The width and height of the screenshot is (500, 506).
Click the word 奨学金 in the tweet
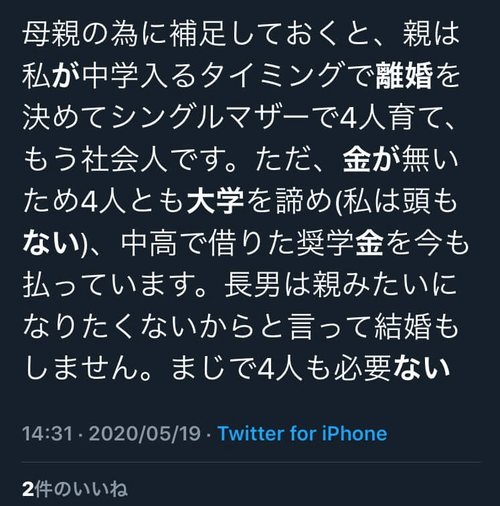click(x=340, y=244)
